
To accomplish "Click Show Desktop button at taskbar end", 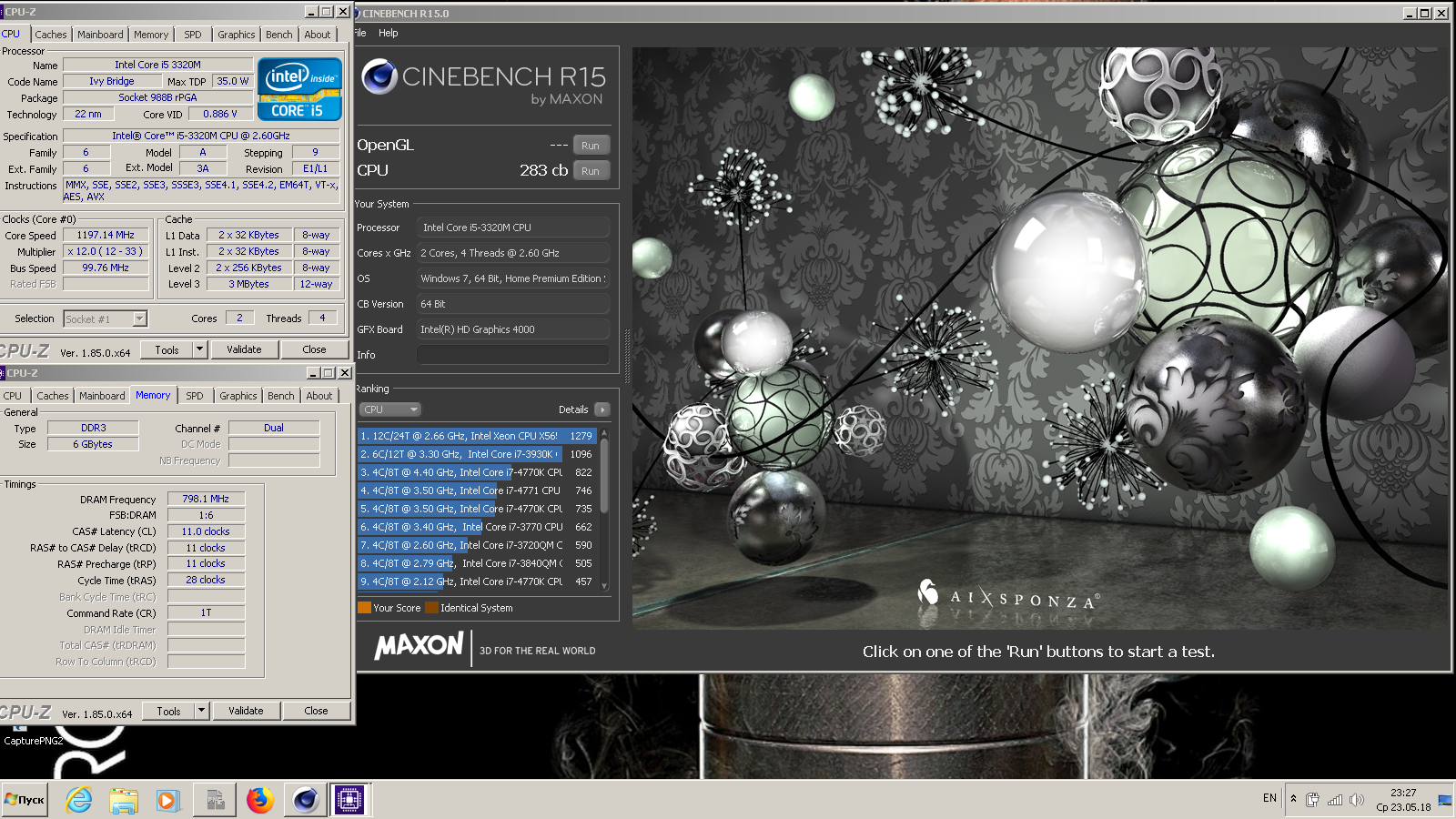I will click(1445, 800).
